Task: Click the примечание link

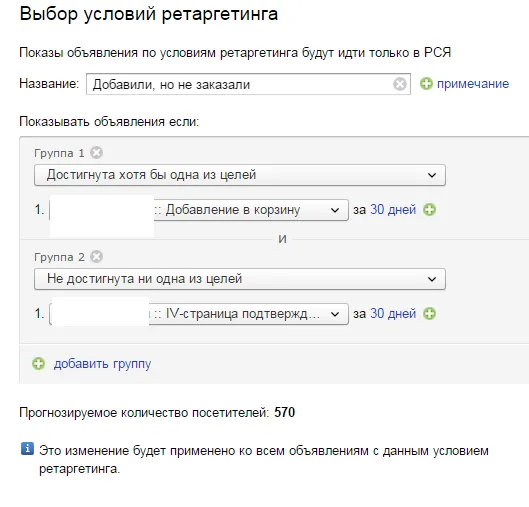Action: [473, 84]
